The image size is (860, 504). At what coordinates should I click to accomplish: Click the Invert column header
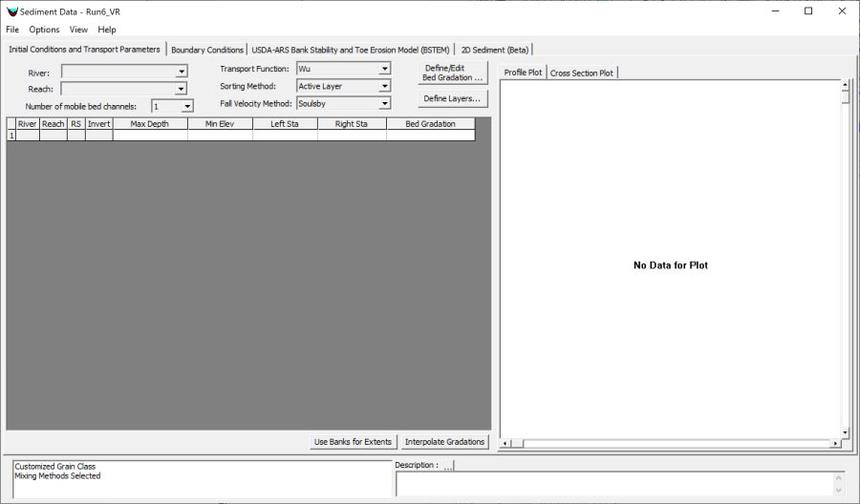99,124
